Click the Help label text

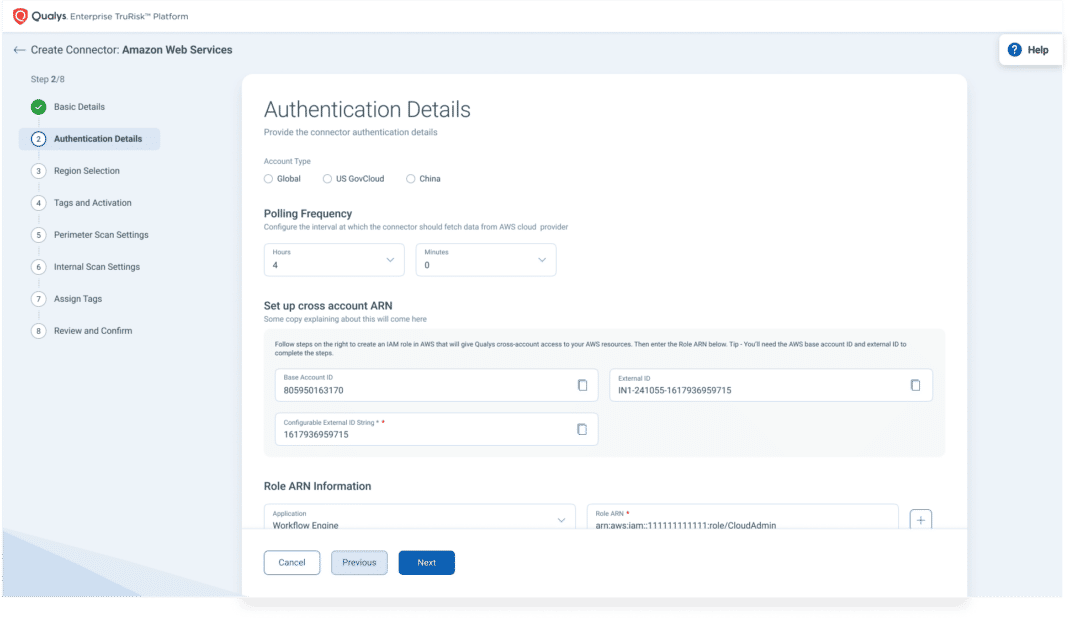point(1038,50)
